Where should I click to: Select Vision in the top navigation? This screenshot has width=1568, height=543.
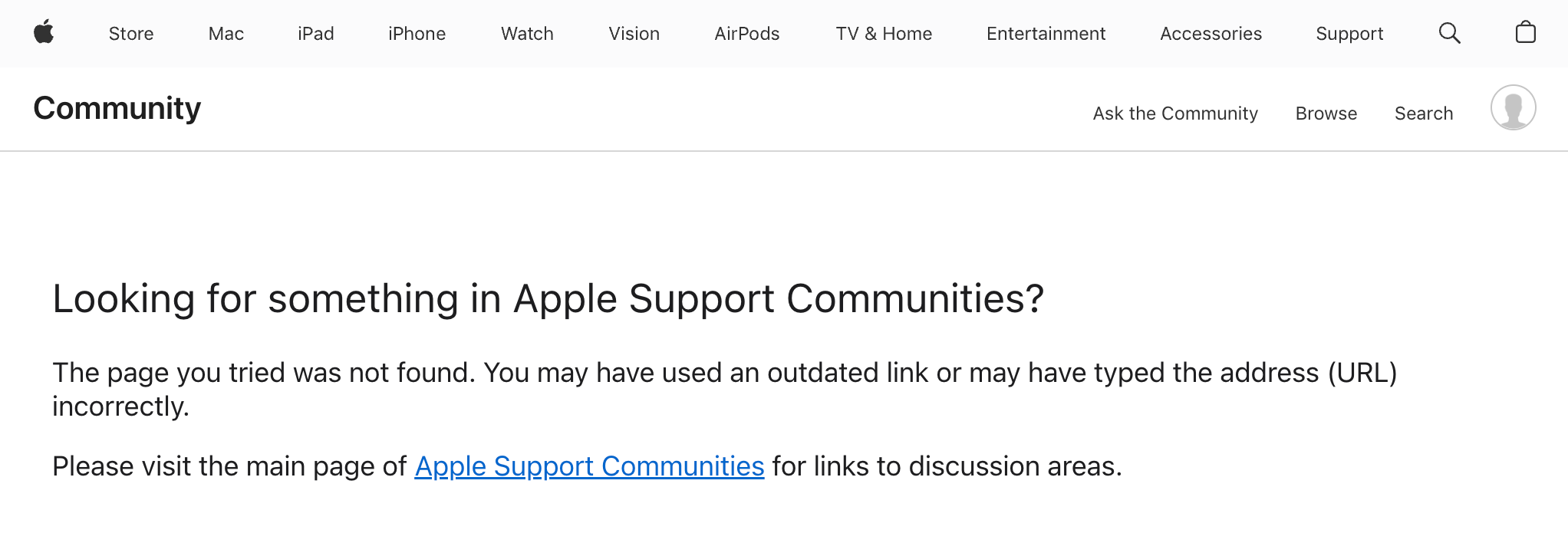pyautogui.click(x=634, y=34)
